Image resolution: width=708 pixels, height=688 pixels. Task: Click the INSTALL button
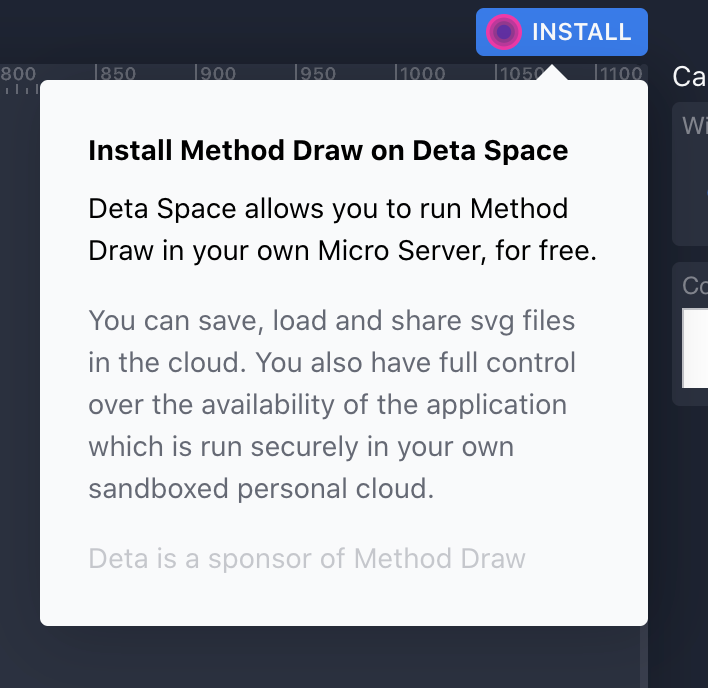point(562,32)
